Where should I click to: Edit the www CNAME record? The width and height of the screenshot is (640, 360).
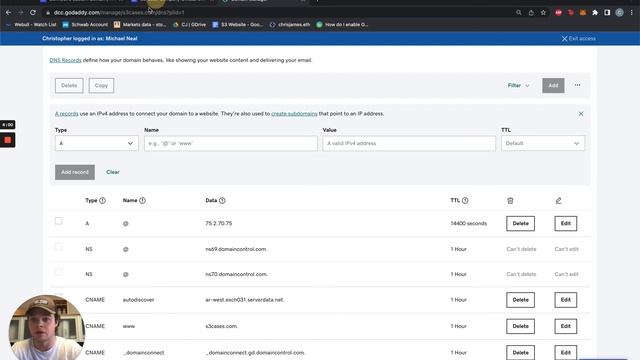(565, 326)
